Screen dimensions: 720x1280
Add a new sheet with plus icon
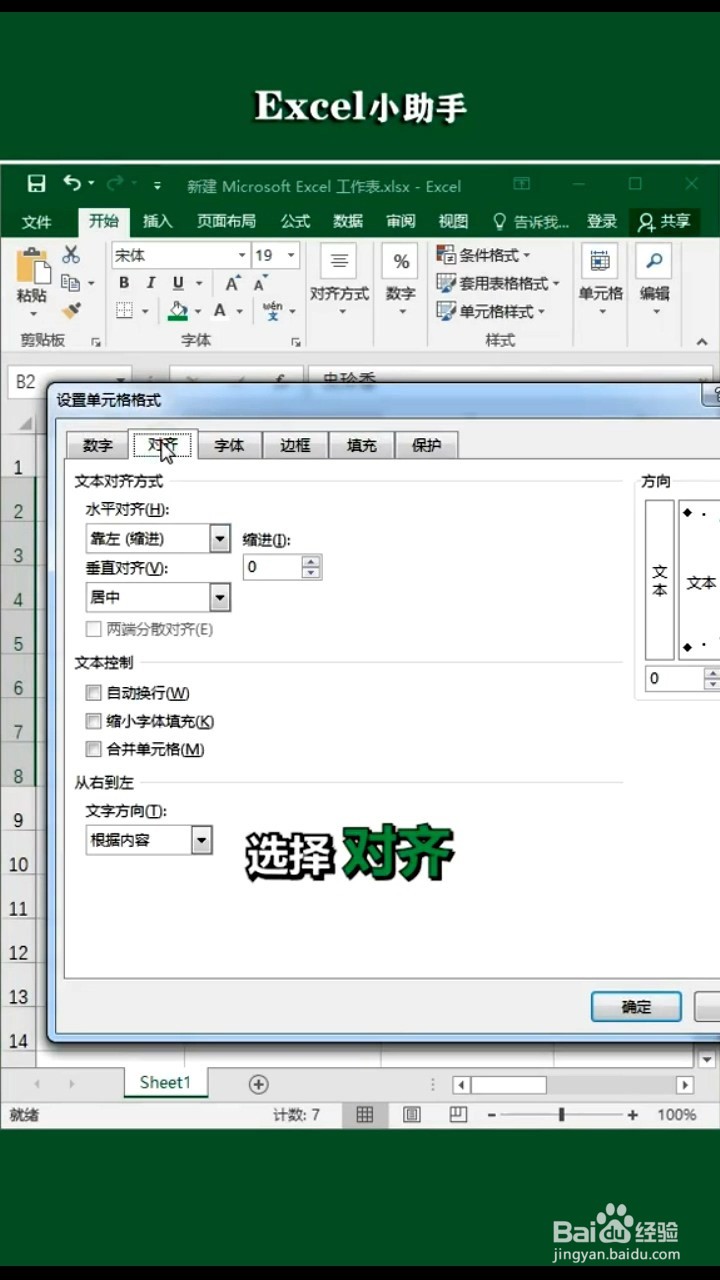pyautogui.click(x=258, y=1084)
